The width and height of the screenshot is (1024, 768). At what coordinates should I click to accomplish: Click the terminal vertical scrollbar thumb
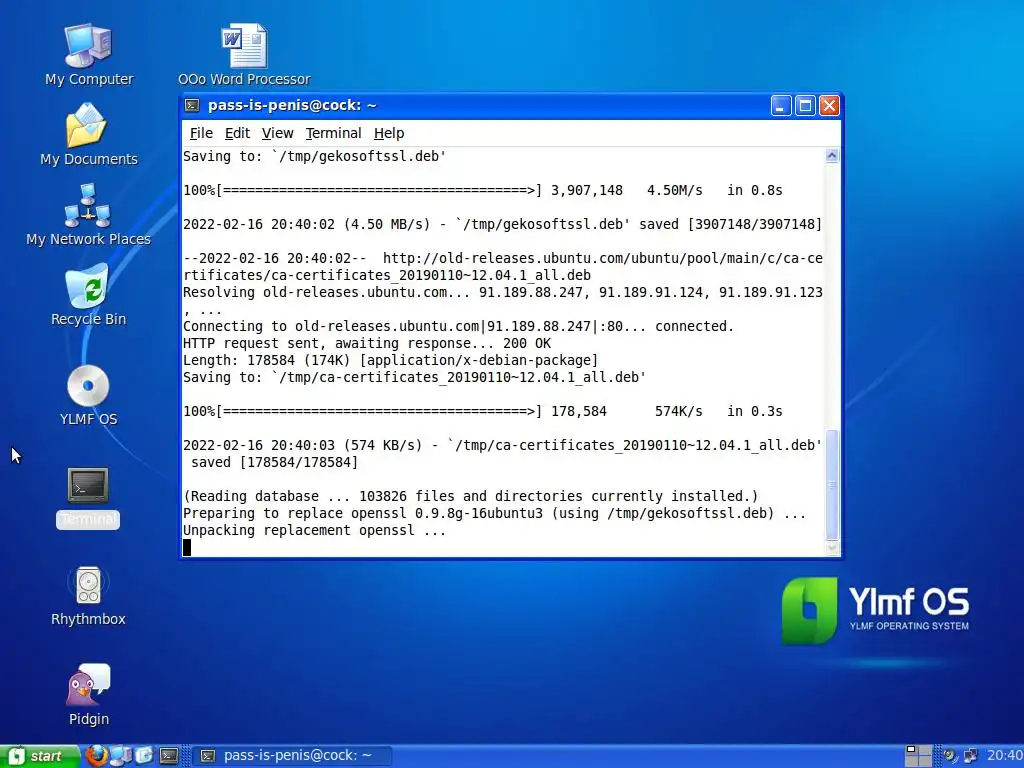tap(832, 485)
